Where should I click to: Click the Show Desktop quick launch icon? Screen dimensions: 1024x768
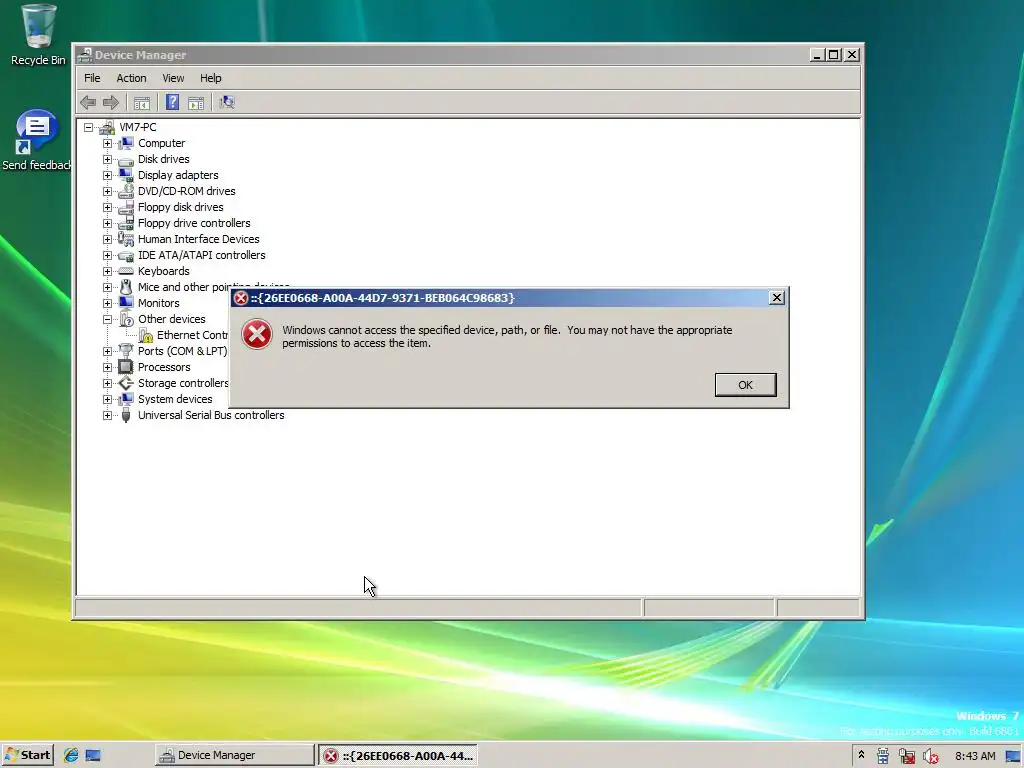point(93,756)
